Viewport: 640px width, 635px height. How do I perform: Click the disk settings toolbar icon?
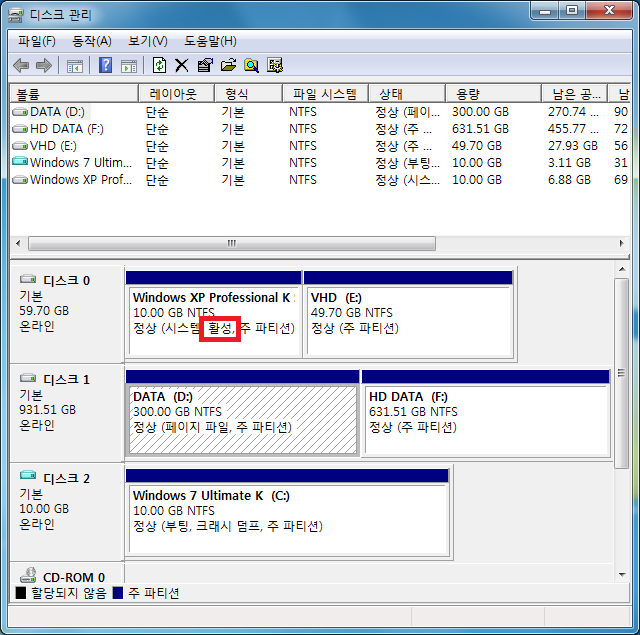(x=275, y=65)
